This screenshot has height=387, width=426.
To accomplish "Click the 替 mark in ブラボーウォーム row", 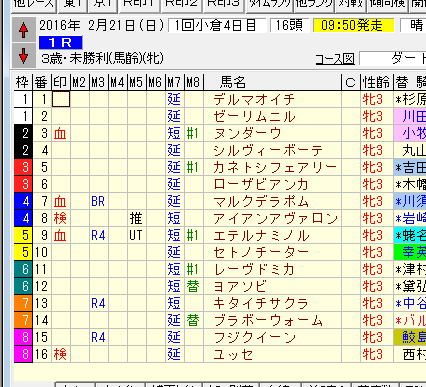I will click(x=193, y=320).
